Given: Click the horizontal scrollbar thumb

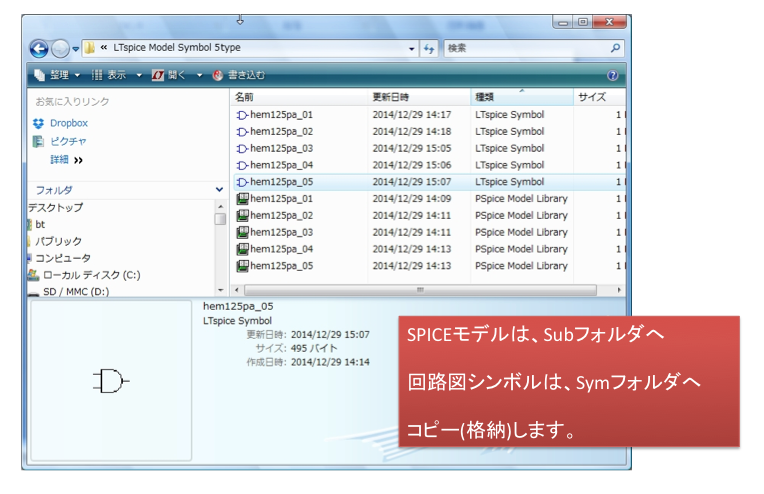Looking at the screenshot, I should (420, 290).
